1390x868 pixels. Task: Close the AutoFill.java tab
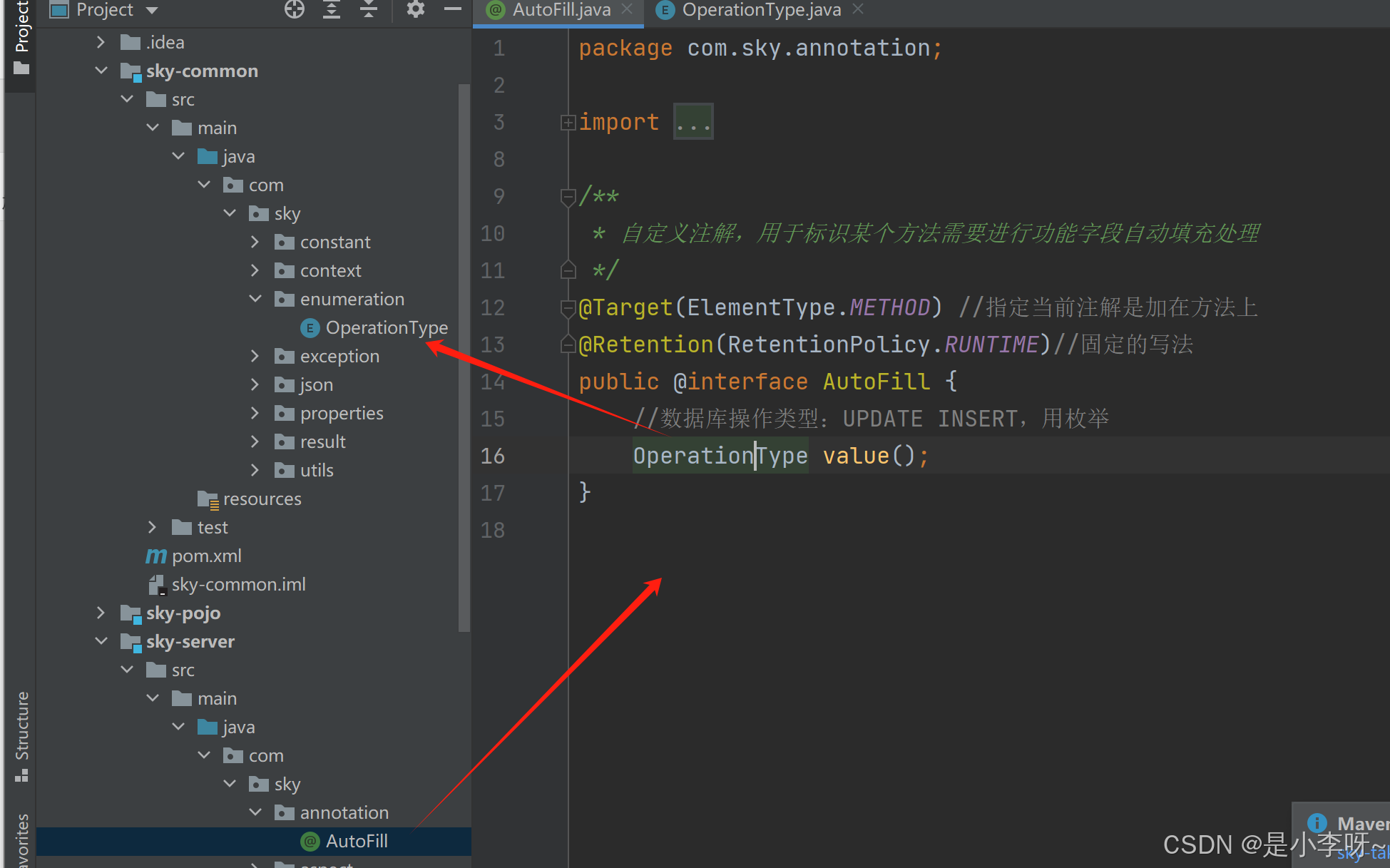point(628,9)
